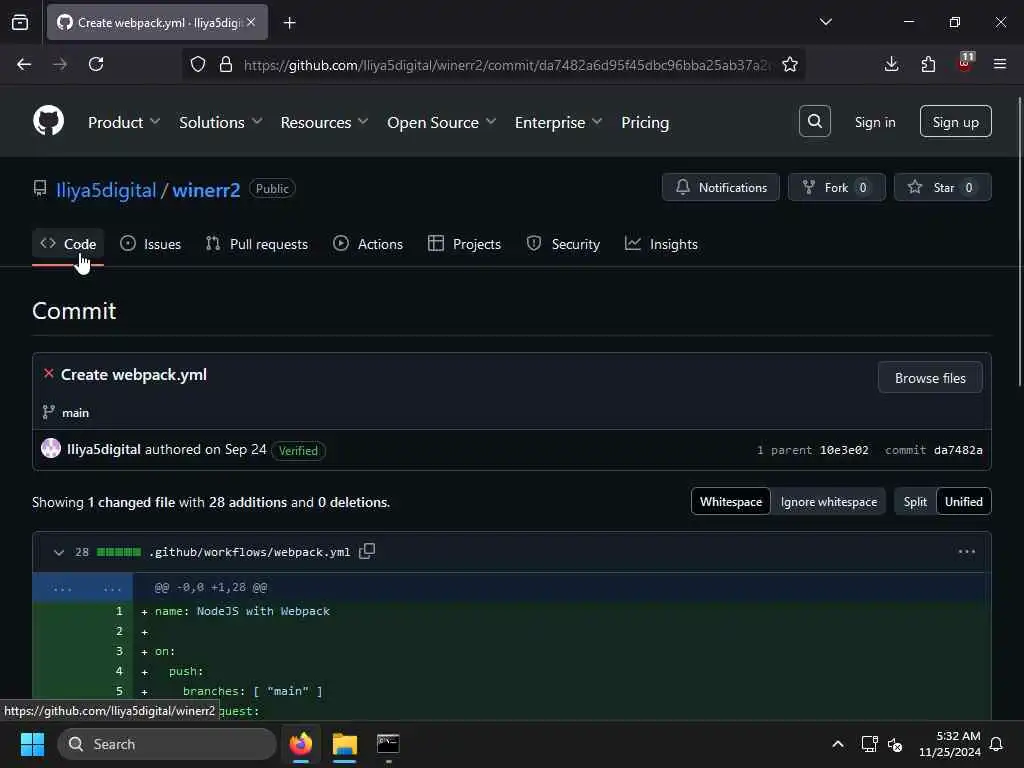Open the Pull requests tab

(257, 244)
